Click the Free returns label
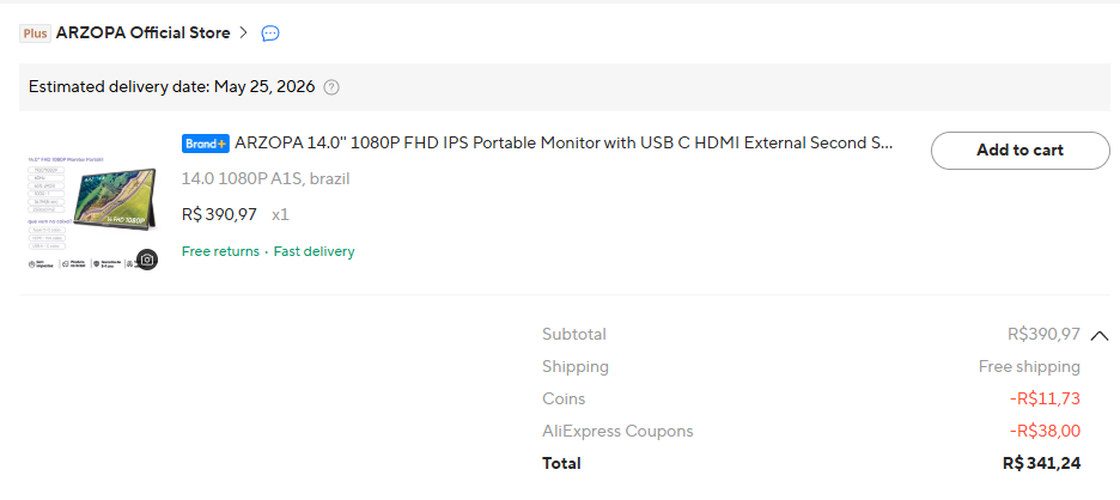Image resolution: width=1120 pixels, height=500 pixels. pyautogui.click(x=221, y=251)
